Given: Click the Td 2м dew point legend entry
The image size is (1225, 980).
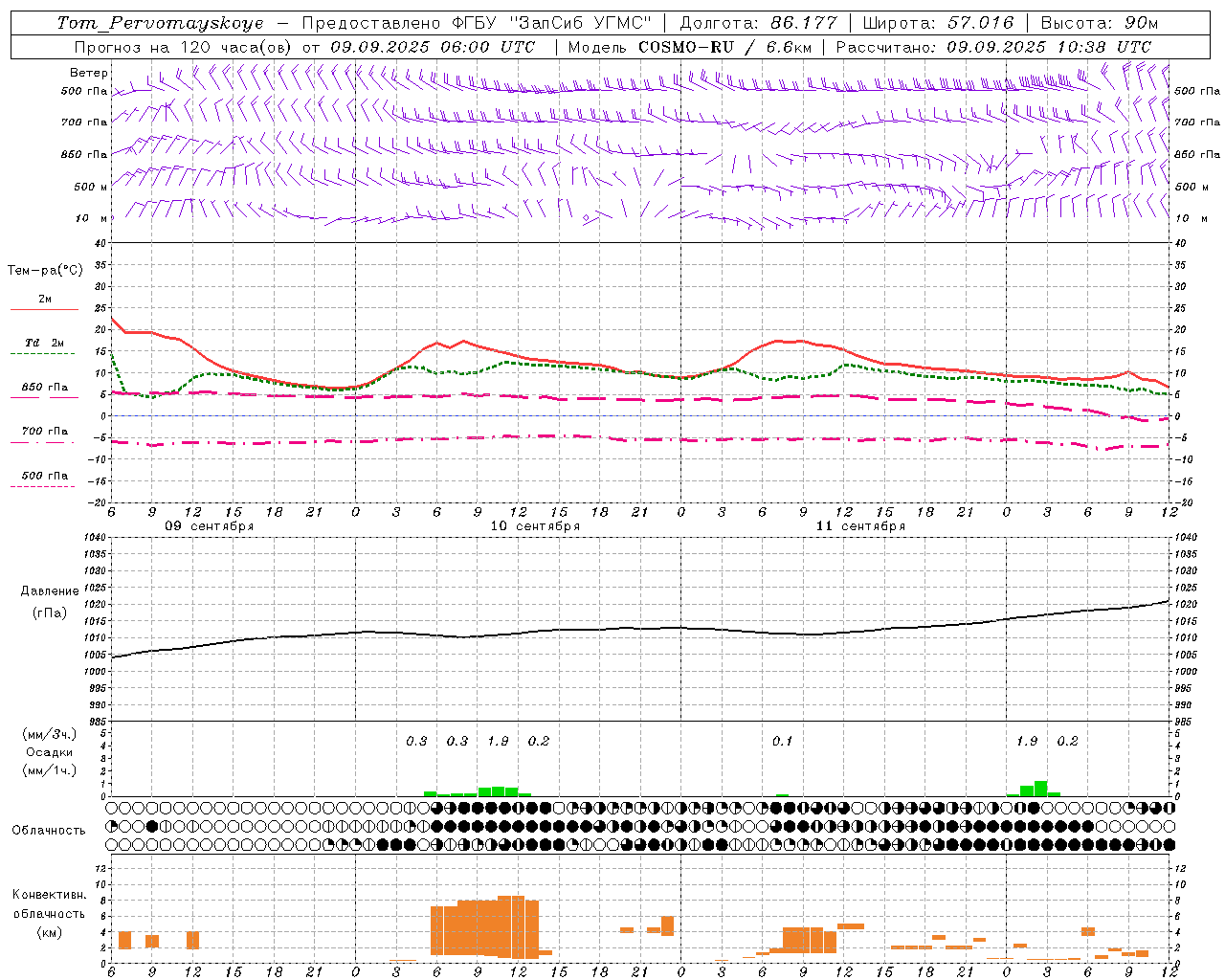Looking at the screenshot, I should pos(44,343).
